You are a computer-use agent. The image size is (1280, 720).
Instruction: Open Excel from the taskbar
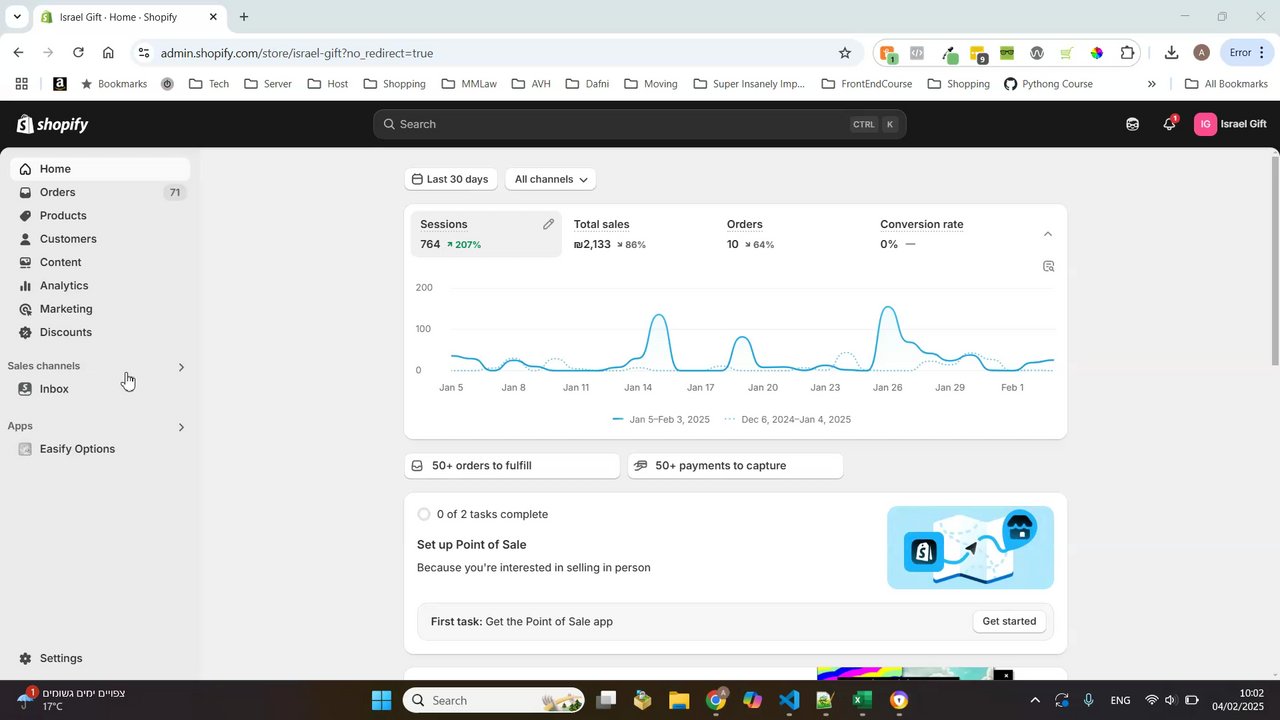[x=862, y=700]
